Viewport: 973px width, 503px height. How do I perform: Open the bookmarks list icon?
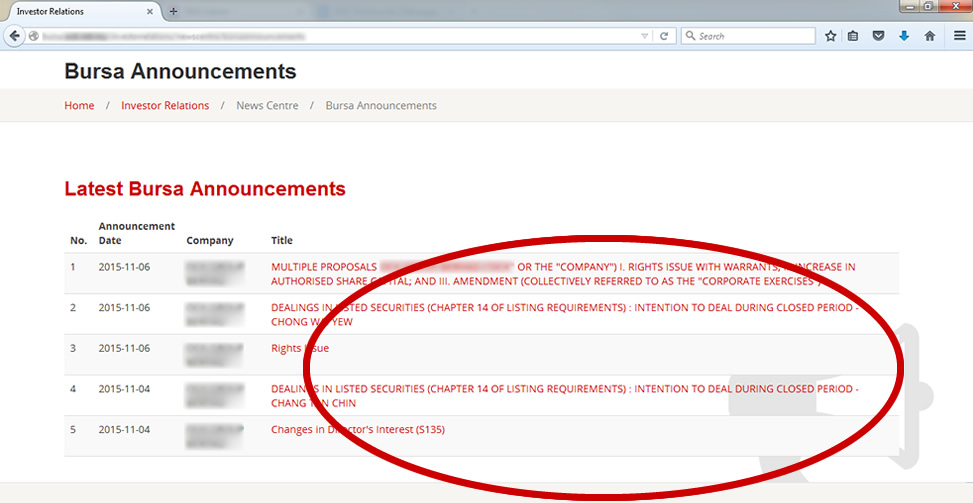853,36
